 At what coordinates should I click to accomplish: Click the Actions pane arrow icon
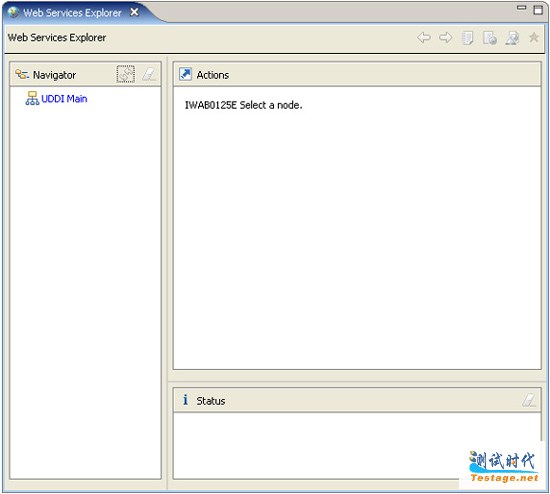tap(185, 74)
